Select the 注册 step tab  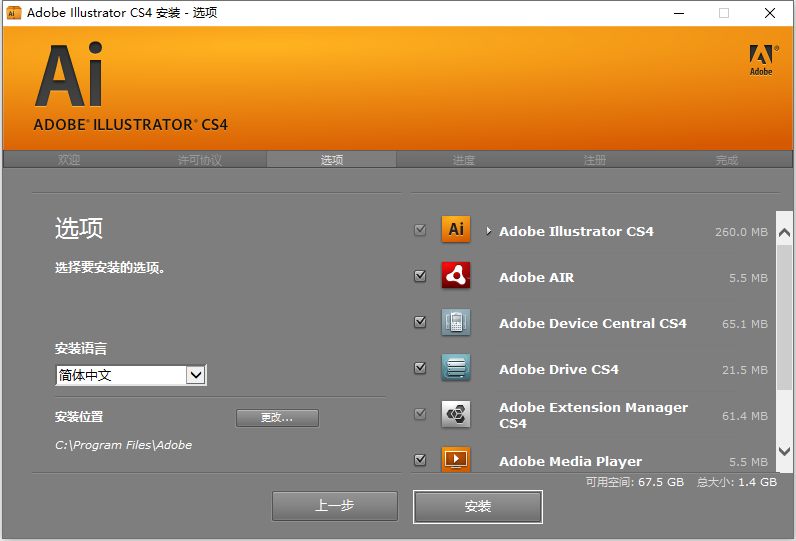click(x=594, y=160)
